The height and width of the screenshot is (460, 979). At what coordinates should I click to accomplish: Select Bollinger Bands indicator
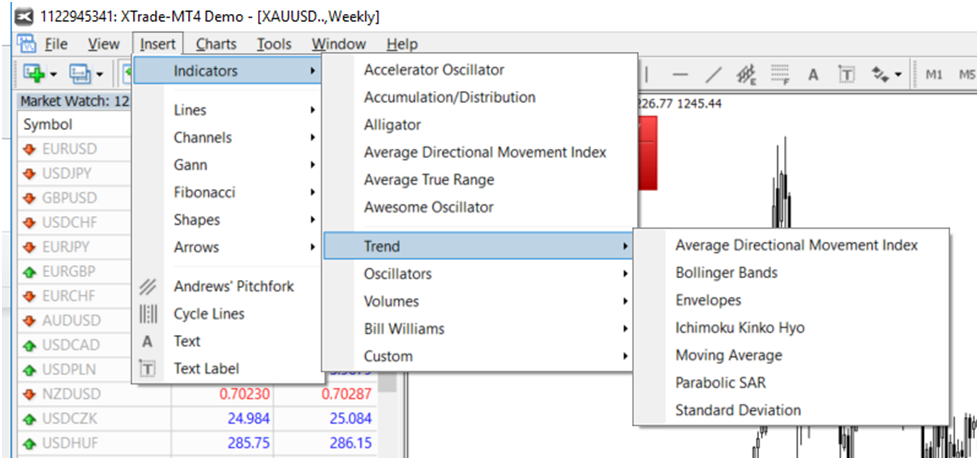coord(726,272)
